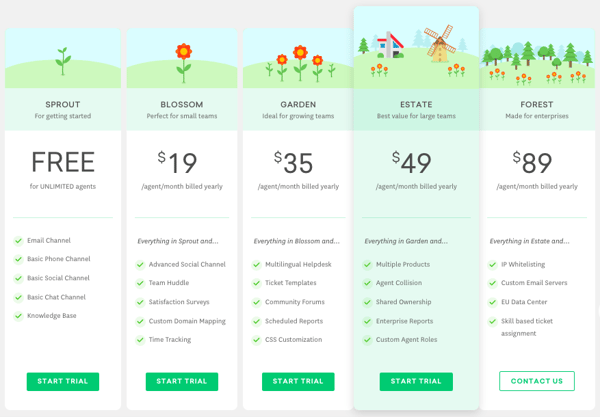Image resolution: width=600 pixels, height=417 pixels.
Task: Click the $89 Forest plan price
Action: point(532,162)
